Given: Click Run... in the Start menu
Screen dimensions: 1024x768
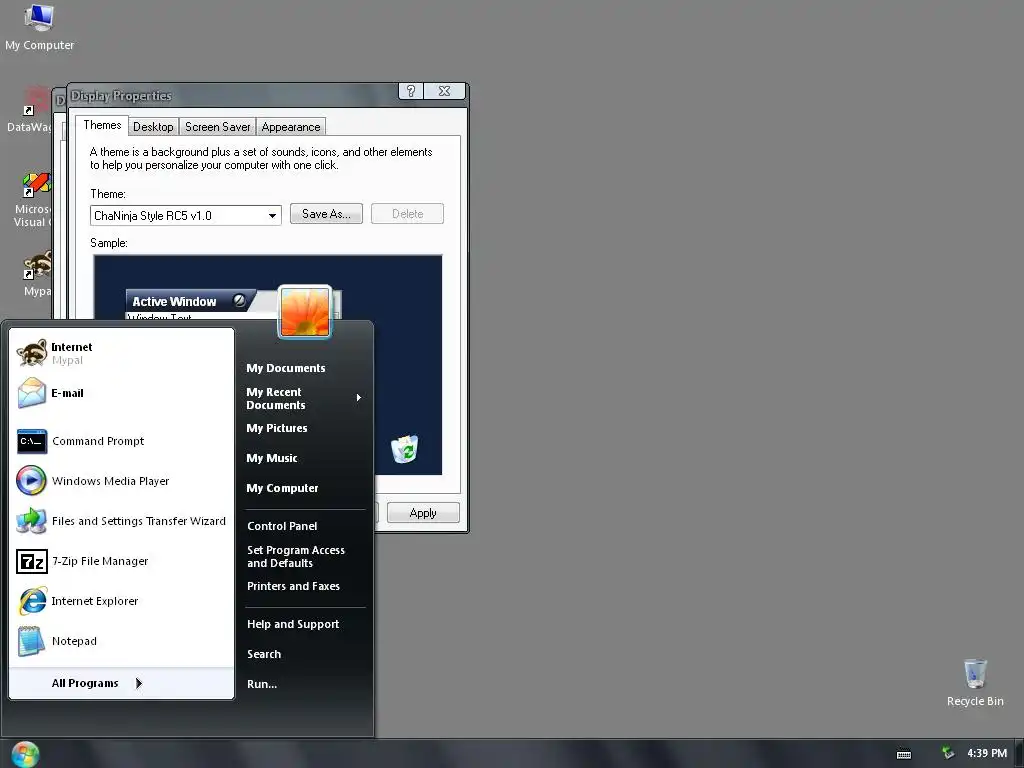Looking at the screenshot, I should click(x=262, y=684).
